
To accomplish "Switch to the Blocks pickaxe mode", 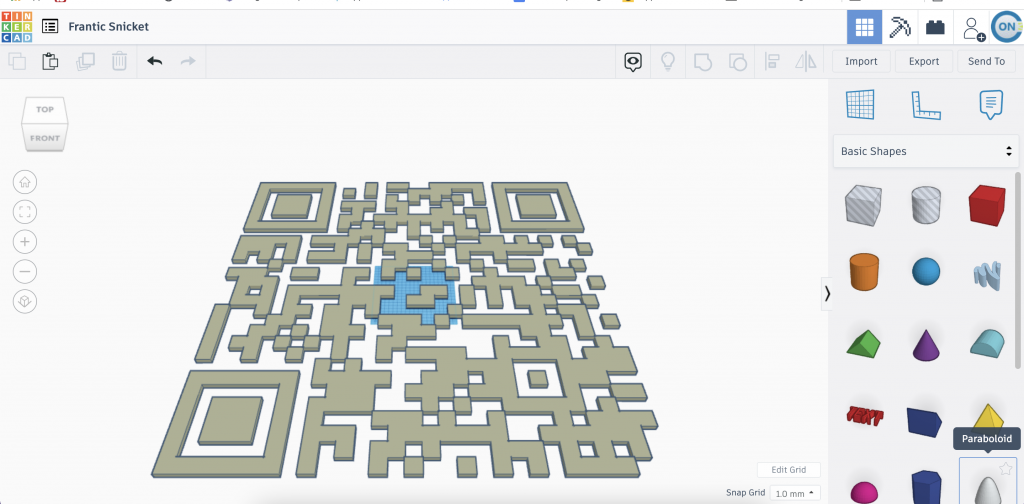I will [900, 27].
